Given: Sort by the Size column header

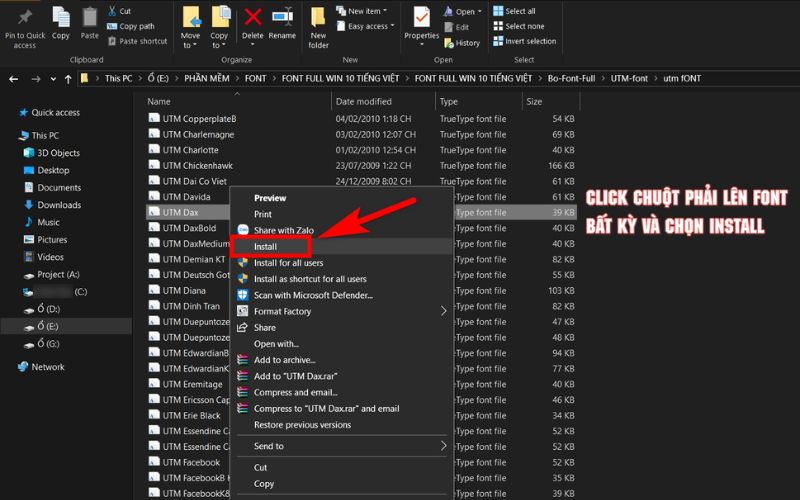Looking at the screenshot, I should click(534, 102).
